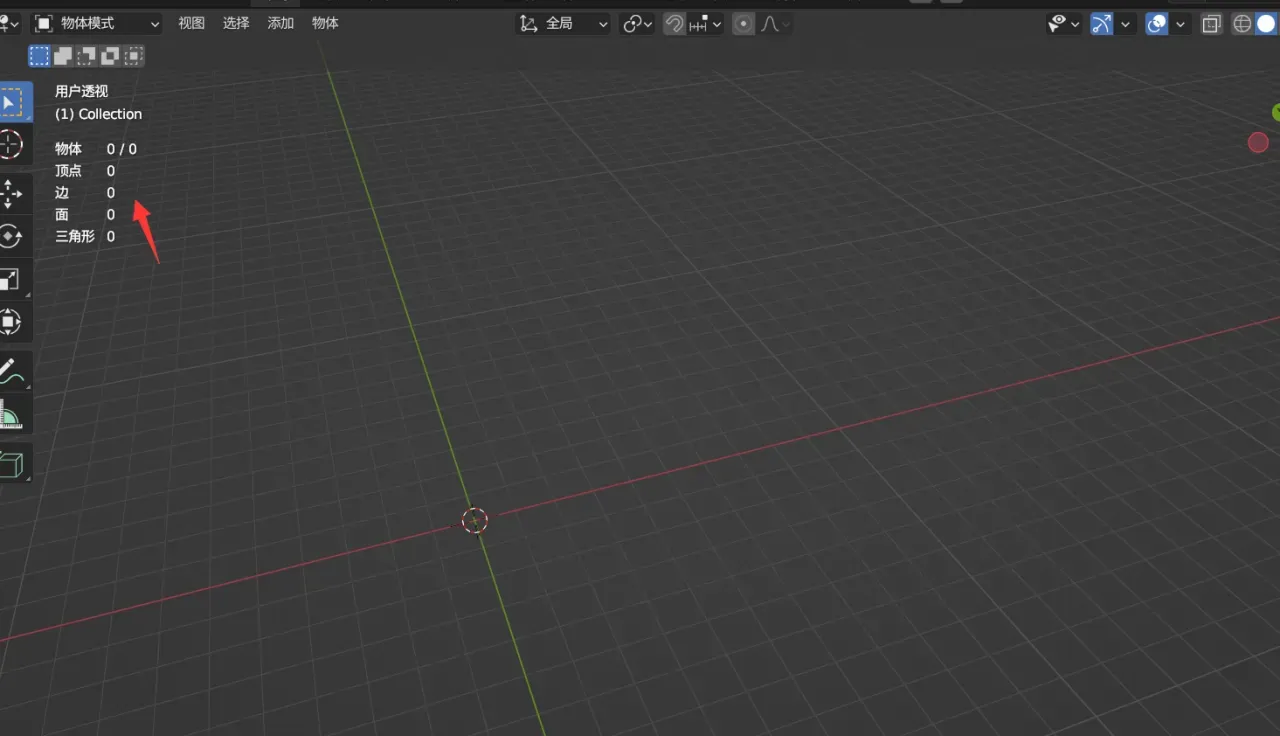Set selection mode to intersect
The image size is (1280, 736).
(x=134, y=56)
